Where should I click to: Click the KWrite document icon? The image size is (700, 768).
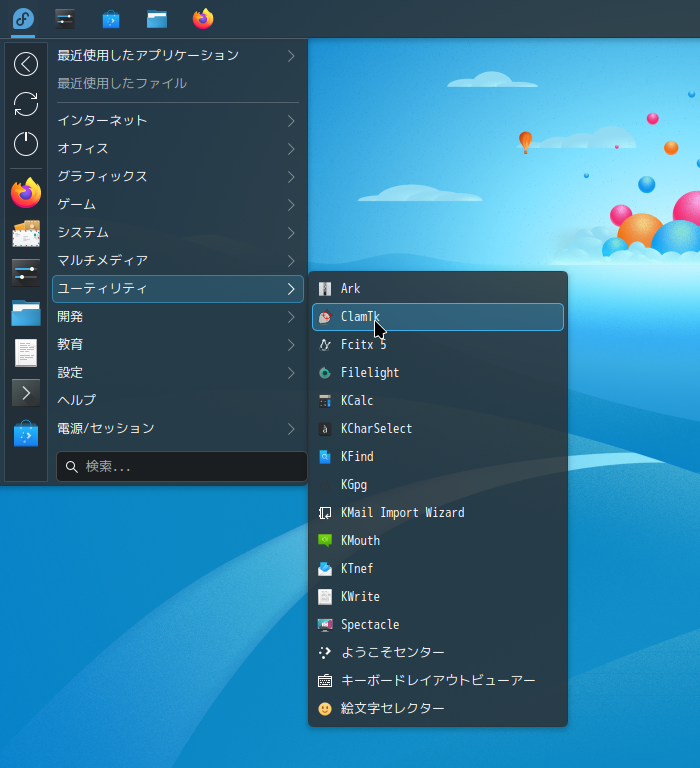click(x=325, y=597)
